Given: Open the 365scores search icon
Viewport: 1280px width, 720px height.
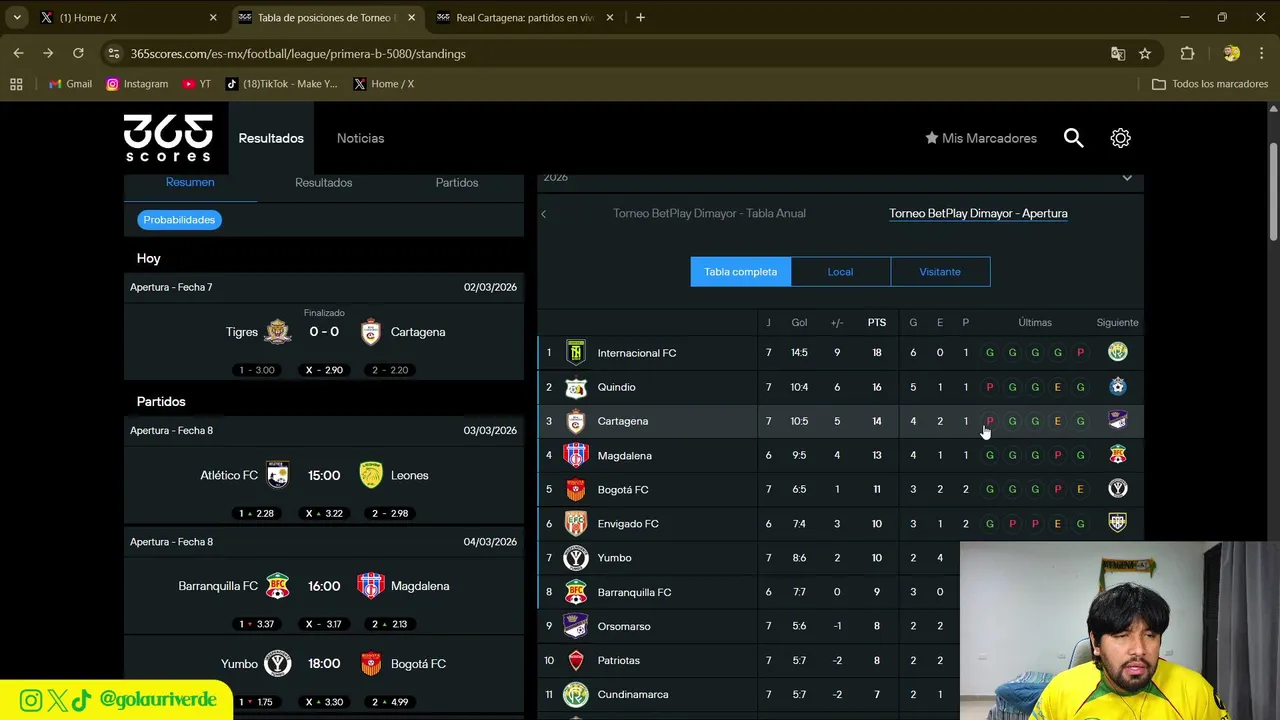Looking at the screenshot, I should [1073, 138].
